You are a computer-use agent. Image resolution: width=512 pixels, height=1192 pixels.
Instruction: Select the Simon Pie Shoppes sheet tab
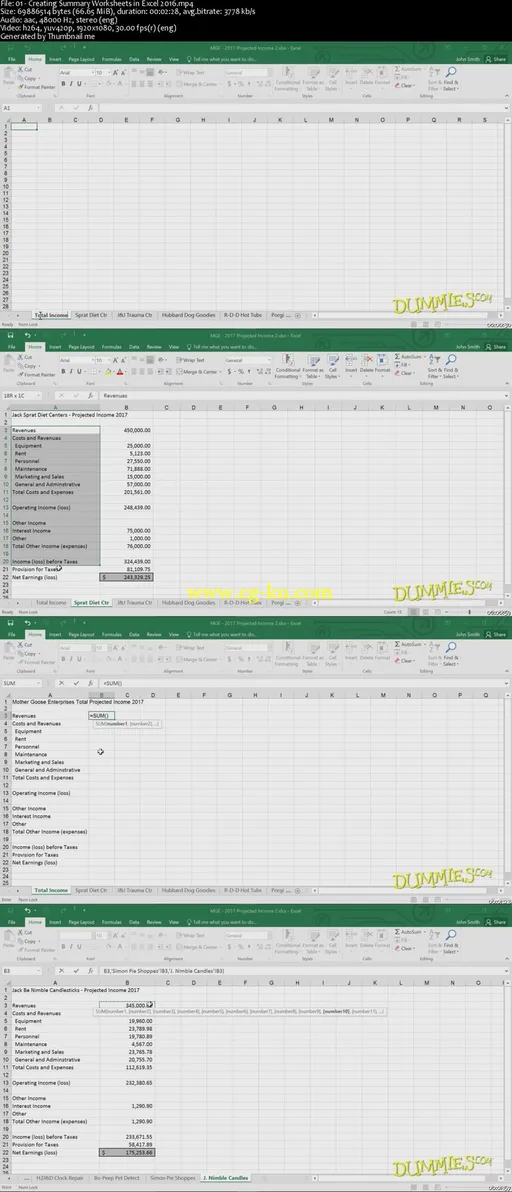click(171, 1177)
